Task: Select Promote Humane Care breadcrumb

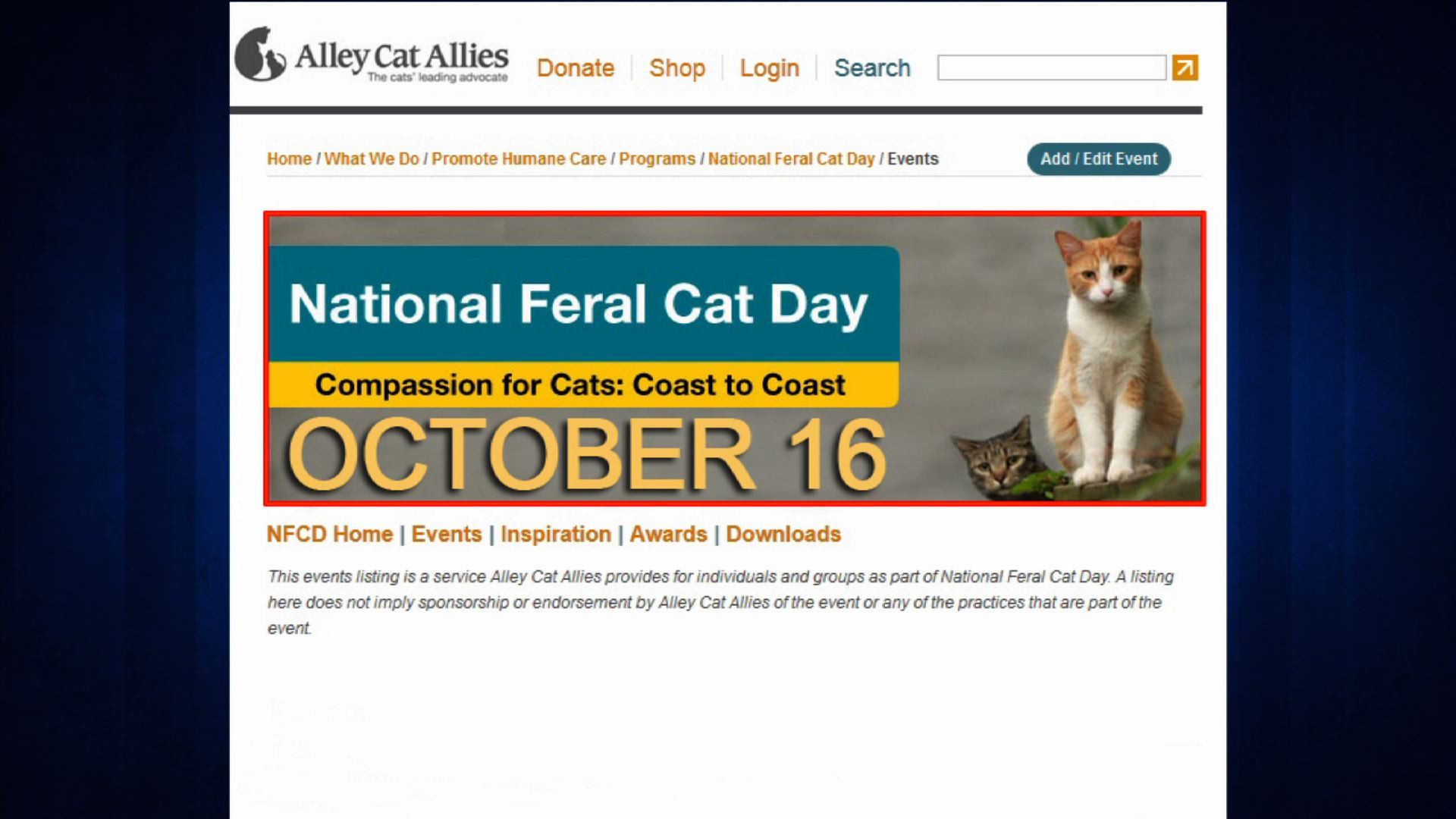Action: pos(519,159)
